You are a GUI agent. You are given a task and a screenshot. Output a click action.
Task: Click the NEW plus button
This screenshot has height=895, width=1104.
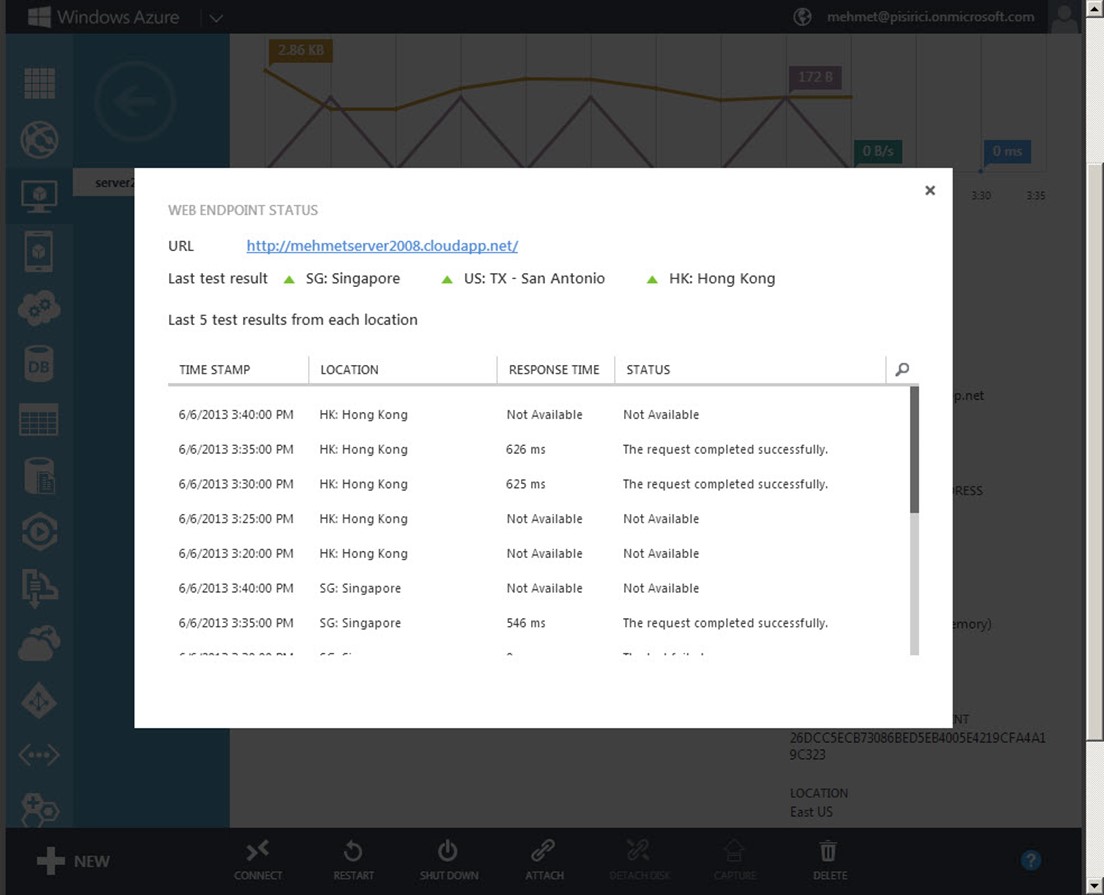click(73, 860)
